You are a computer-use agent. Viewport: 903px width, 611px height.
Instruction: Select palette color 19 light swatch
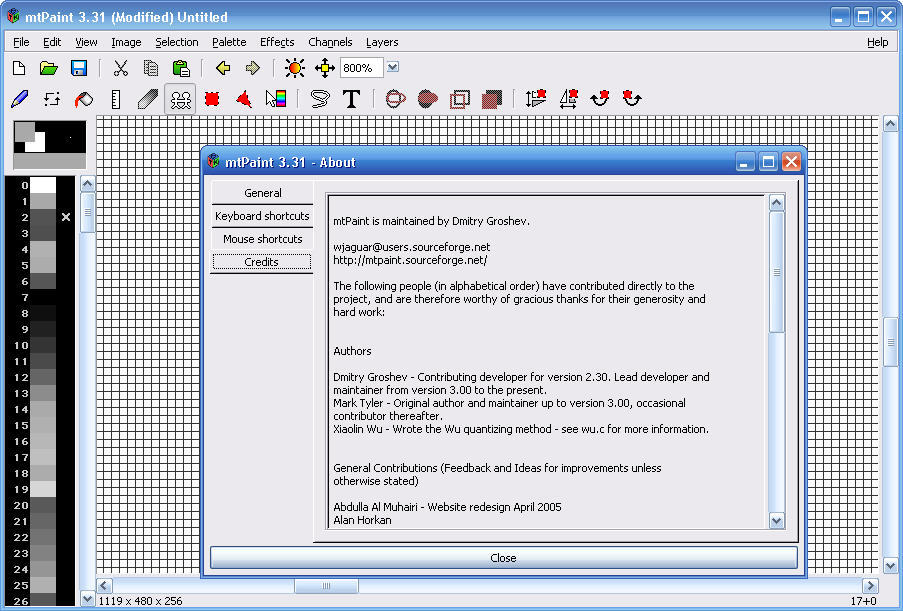point(43,489)
